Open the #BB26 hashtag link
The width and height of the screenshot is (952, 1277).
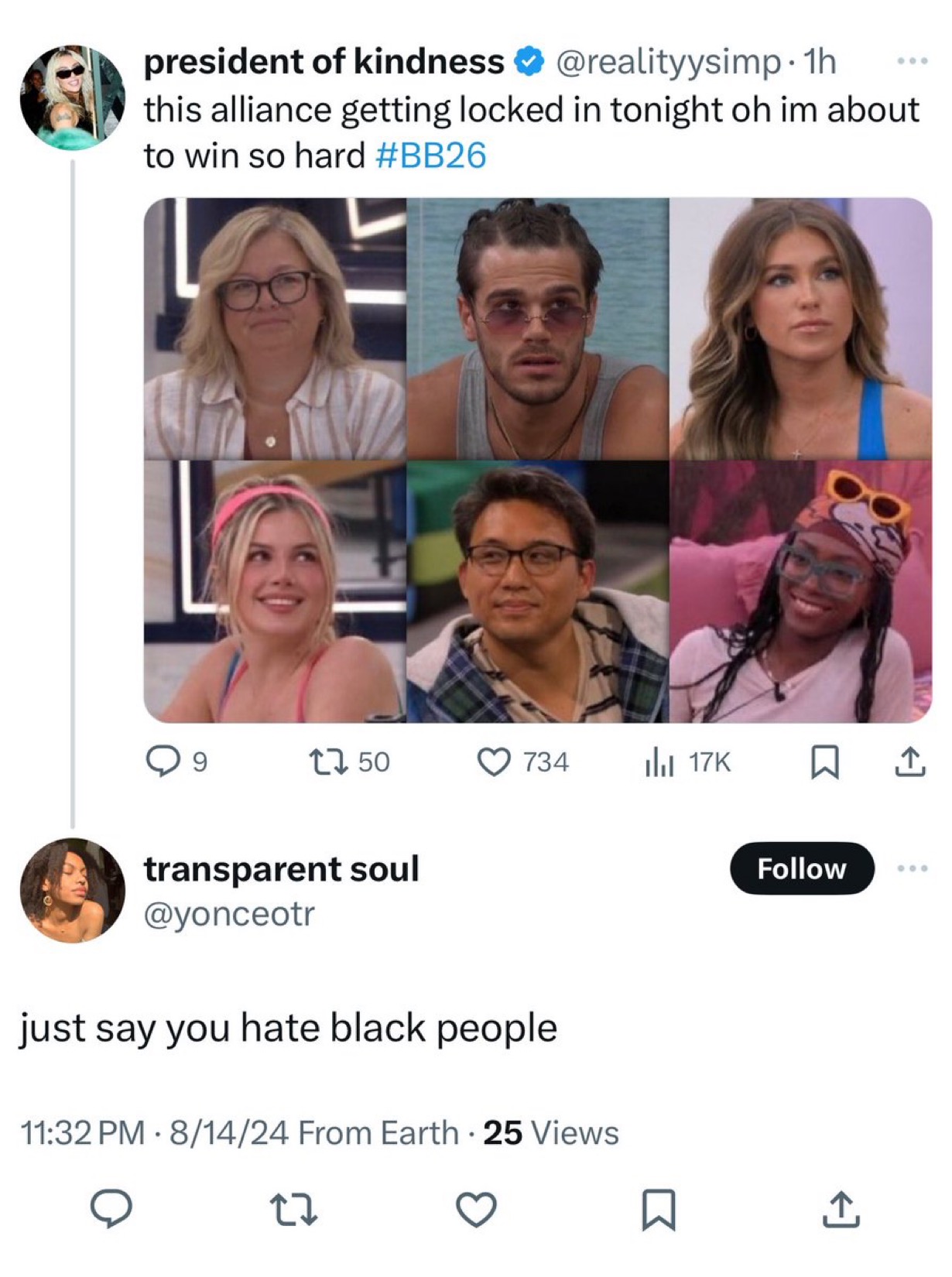pos(431,156)
